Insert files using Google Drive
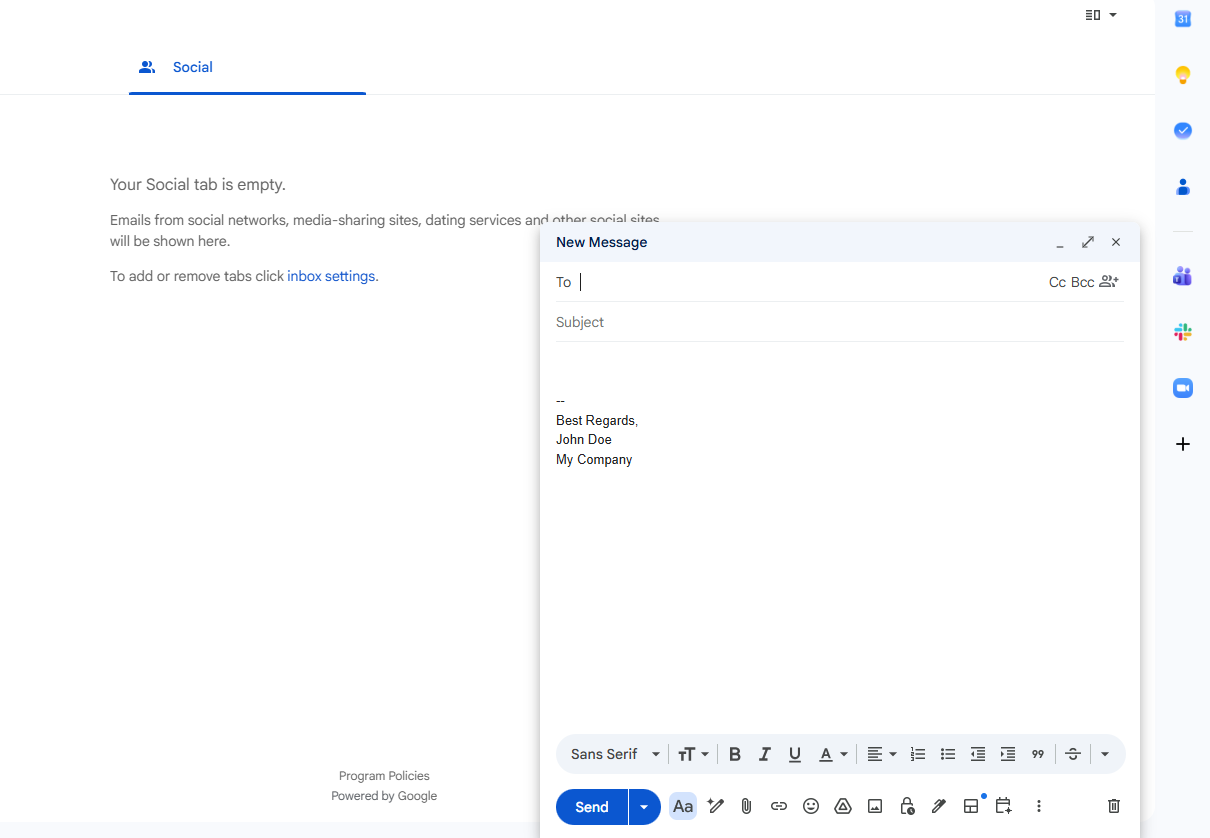This screenshot has height=838, width=1210. [x=843, y=806]
